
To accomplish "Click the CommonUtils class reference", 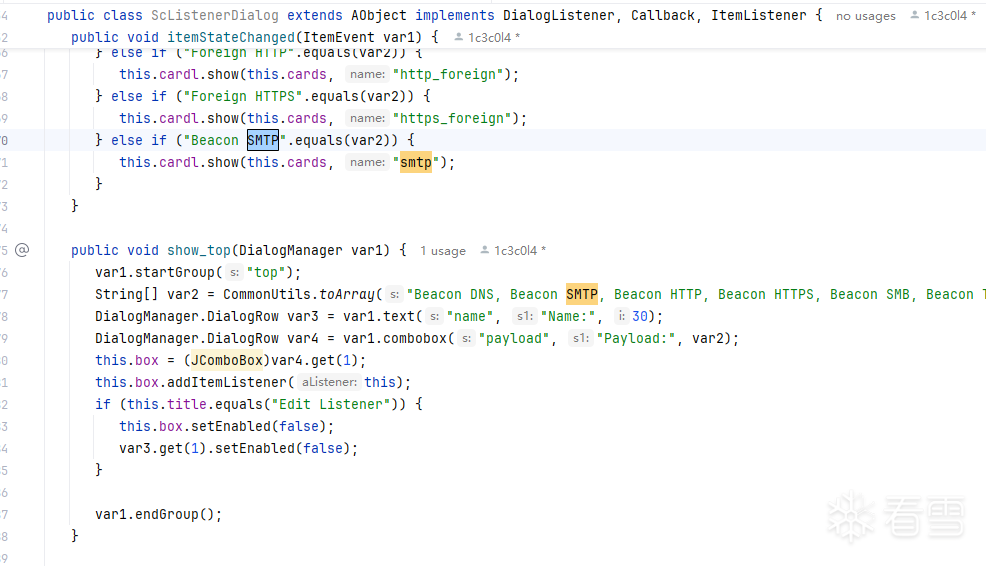I will click(267, 294).
